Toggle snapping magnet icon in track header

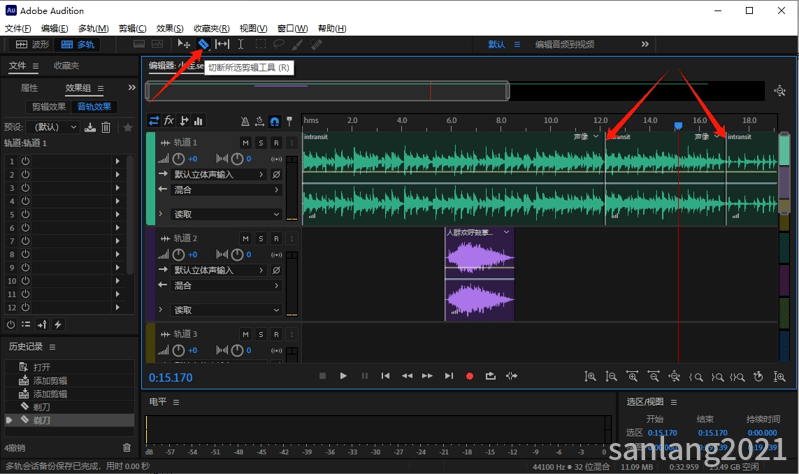[275, 121]
